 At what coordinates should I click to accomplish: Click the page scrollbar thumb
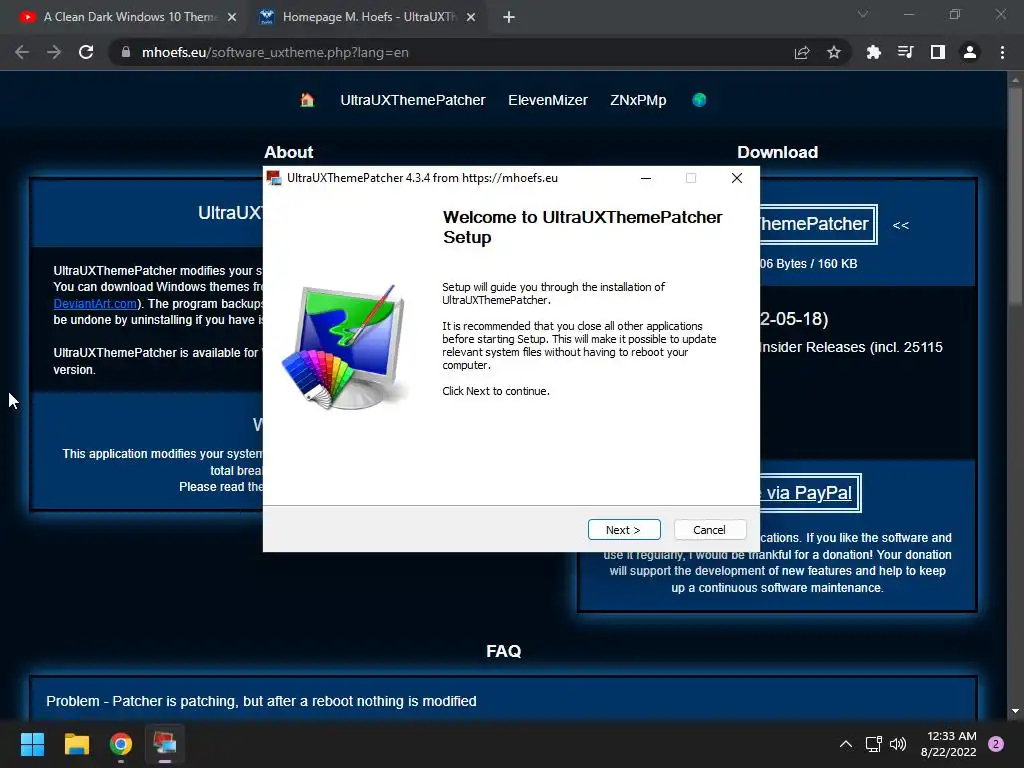pyautogui.click(x=1015, y=196)
